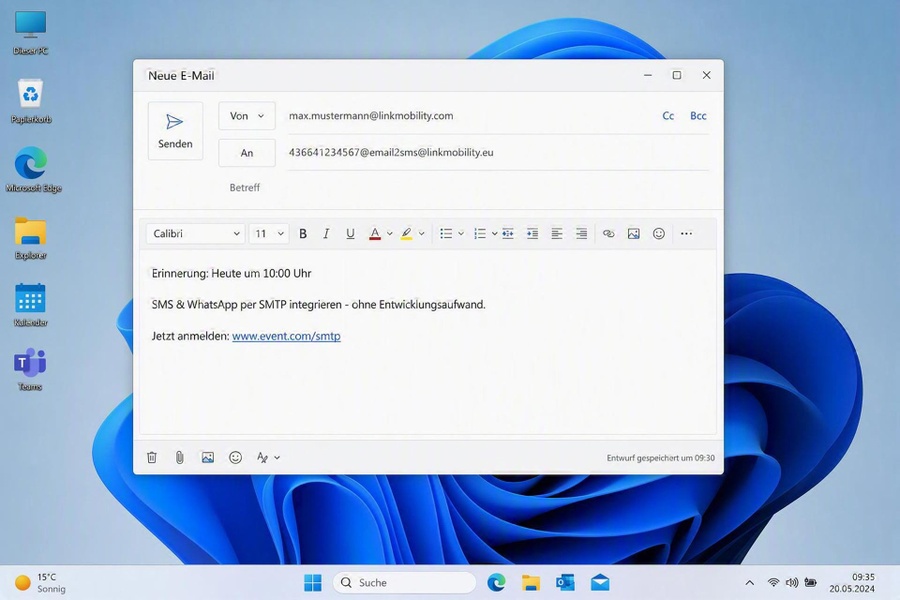
Task: Click the Senden paper plane button
Action: 175,131
